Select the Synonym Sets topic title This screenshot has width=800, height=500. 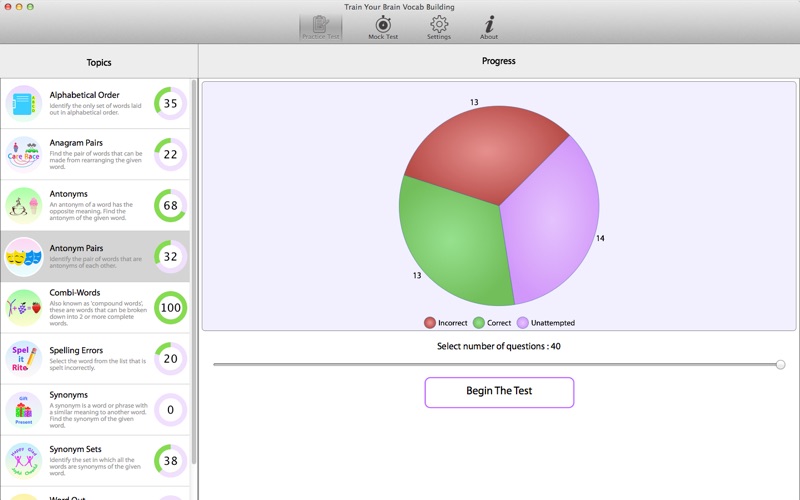point(75,449)
